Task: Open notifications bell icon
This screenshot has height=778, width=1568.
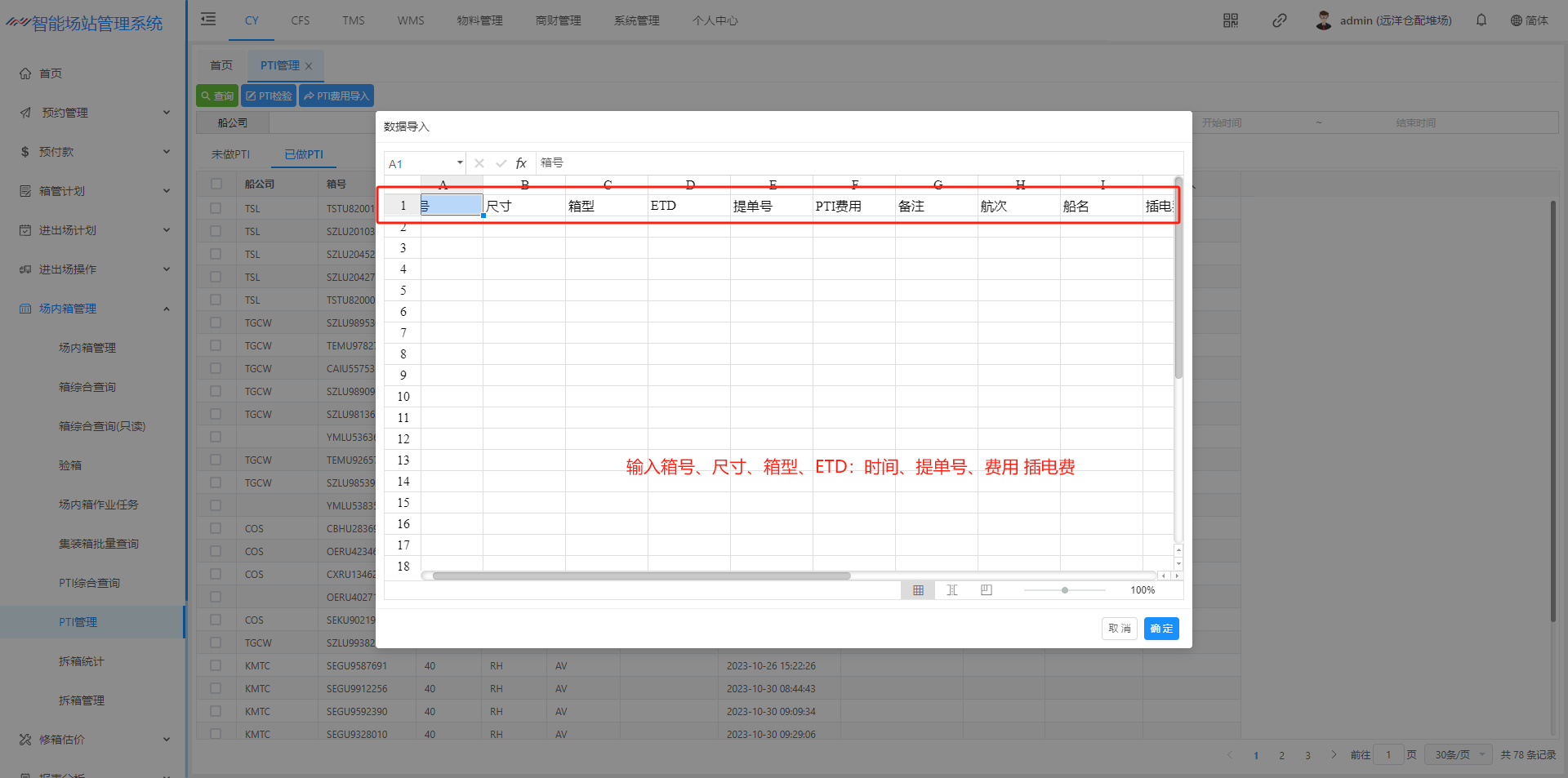Action: [x=1481, y=20]
